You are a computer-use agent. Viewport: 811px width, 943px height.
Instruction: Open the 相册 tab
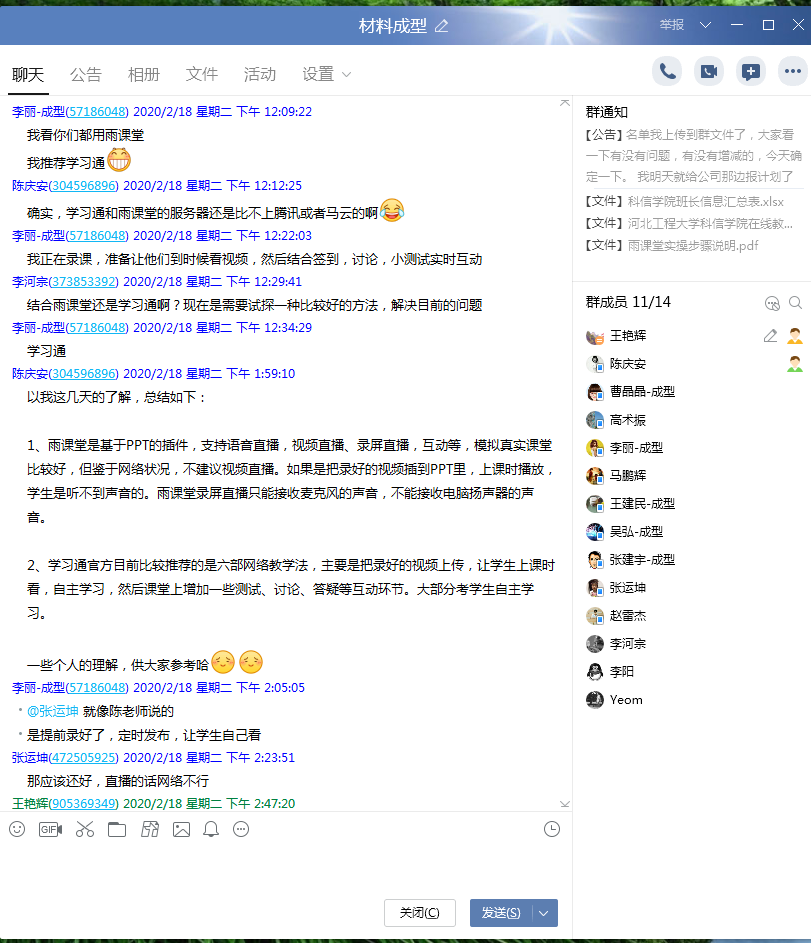pyautogui.click(x=144, y=74)
